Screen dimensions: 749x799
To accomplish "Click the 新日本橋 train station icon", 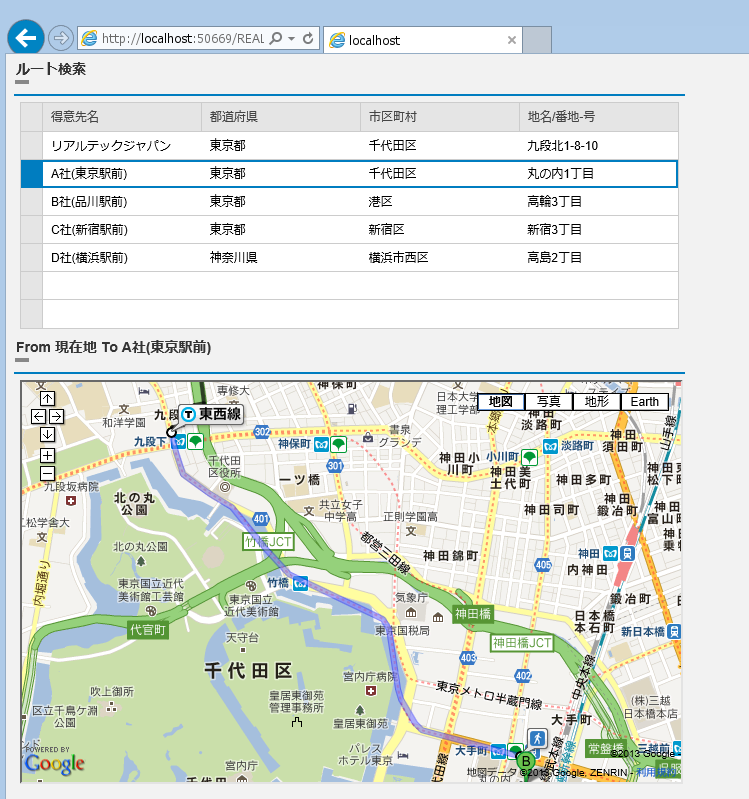I will pyautogui.click(x=674, y=631).
